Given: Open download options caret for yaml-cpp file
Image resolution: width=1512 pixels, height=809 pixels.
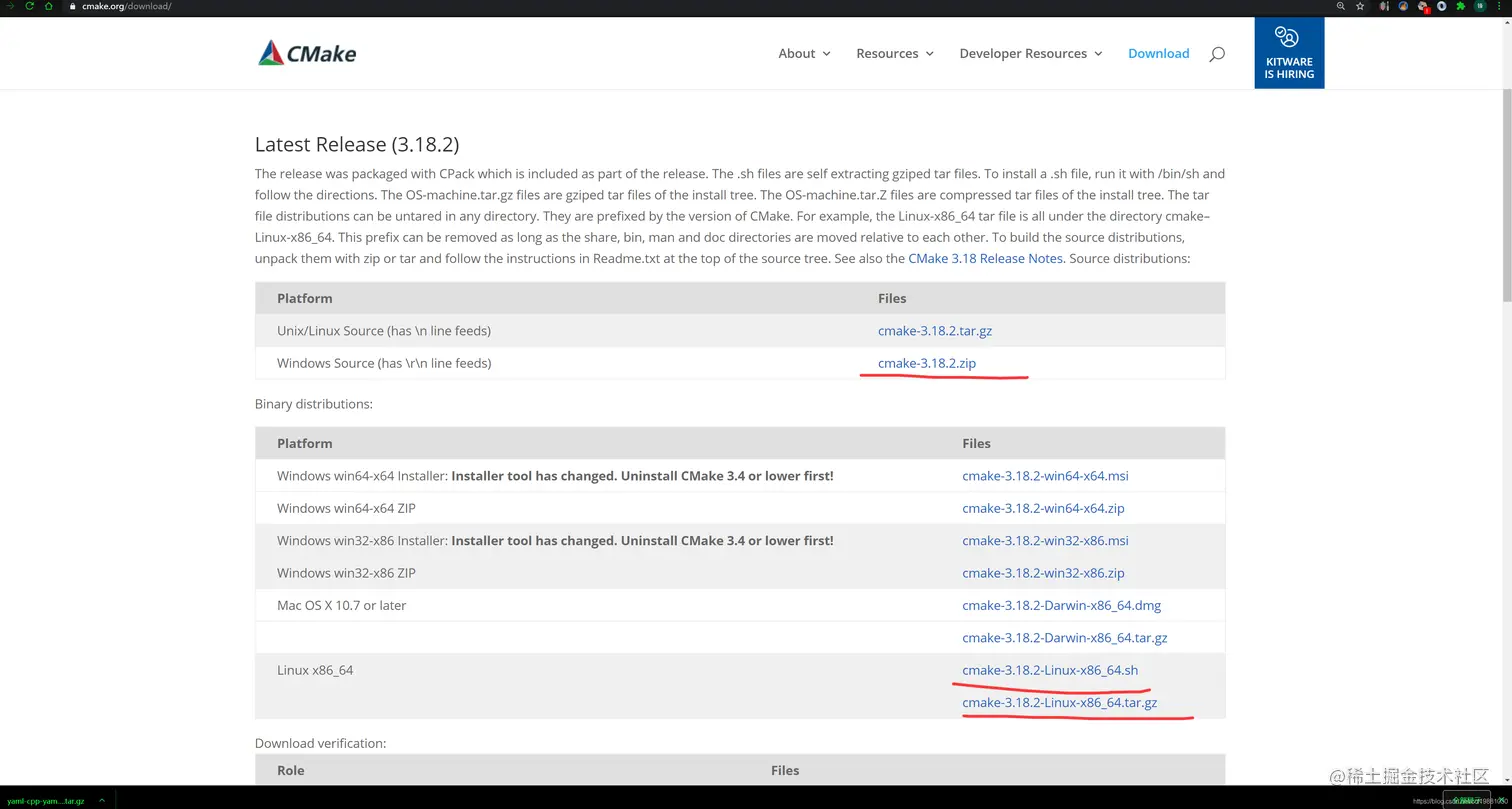Looking at the screenshot, I should point(102,801).
